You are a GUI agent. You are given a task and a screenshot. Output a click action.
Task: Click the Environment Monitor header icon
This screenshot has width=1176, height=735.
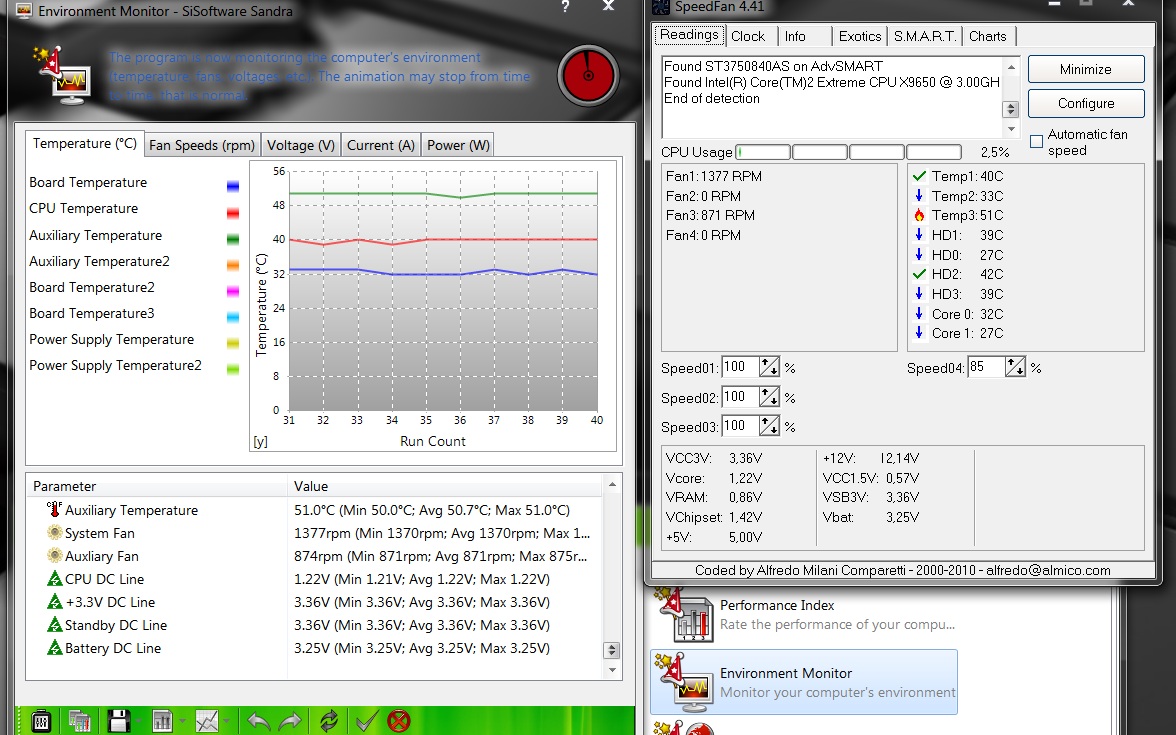[62, 75]
